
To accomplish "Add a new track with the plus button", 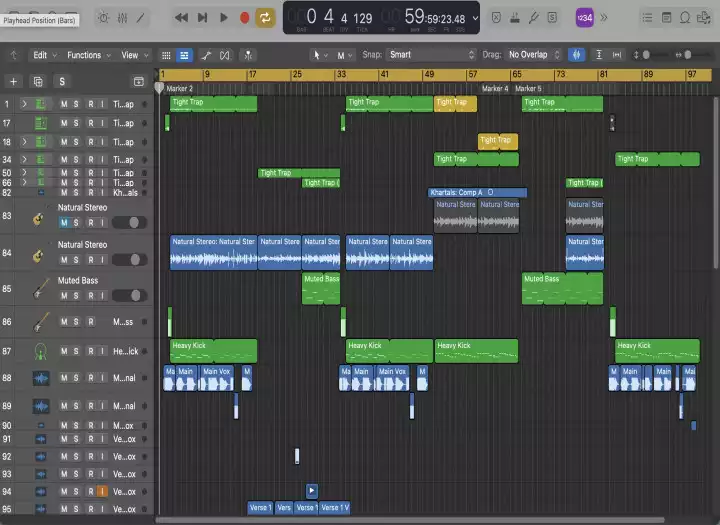I will 13,82.
